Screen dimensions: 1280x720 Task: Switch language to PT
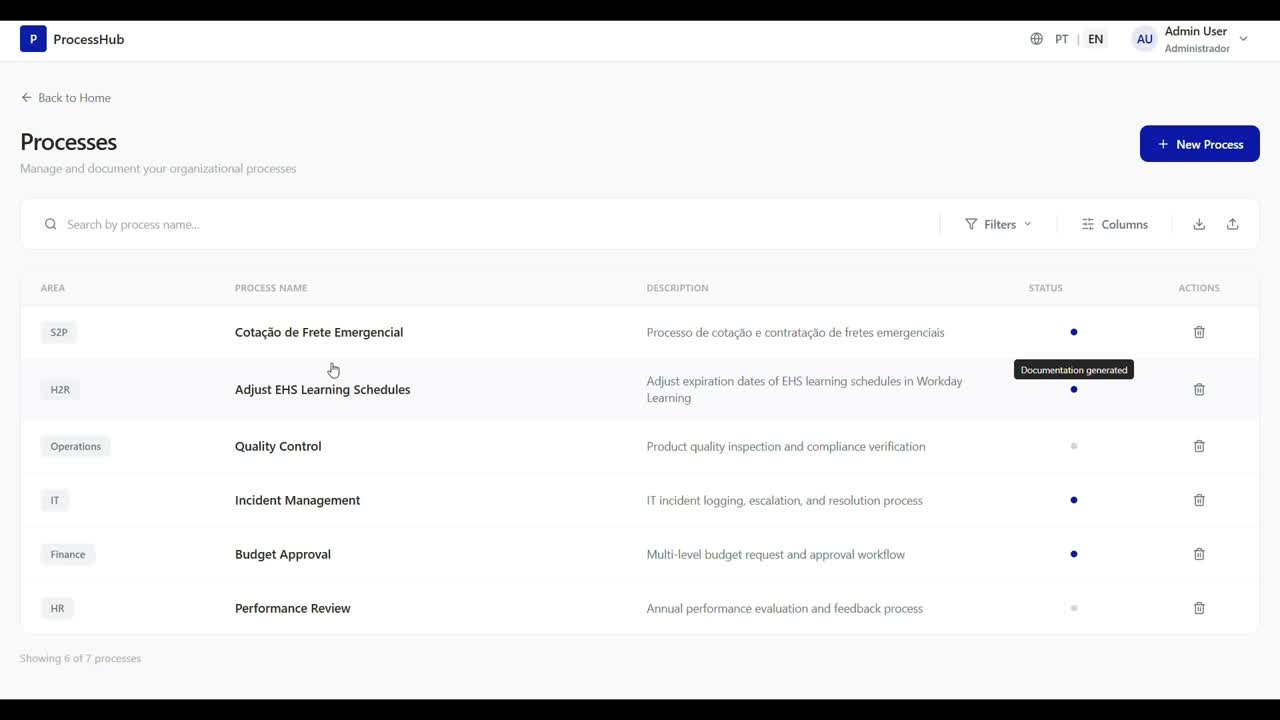pyautogui.click(x=1062, y=39)
